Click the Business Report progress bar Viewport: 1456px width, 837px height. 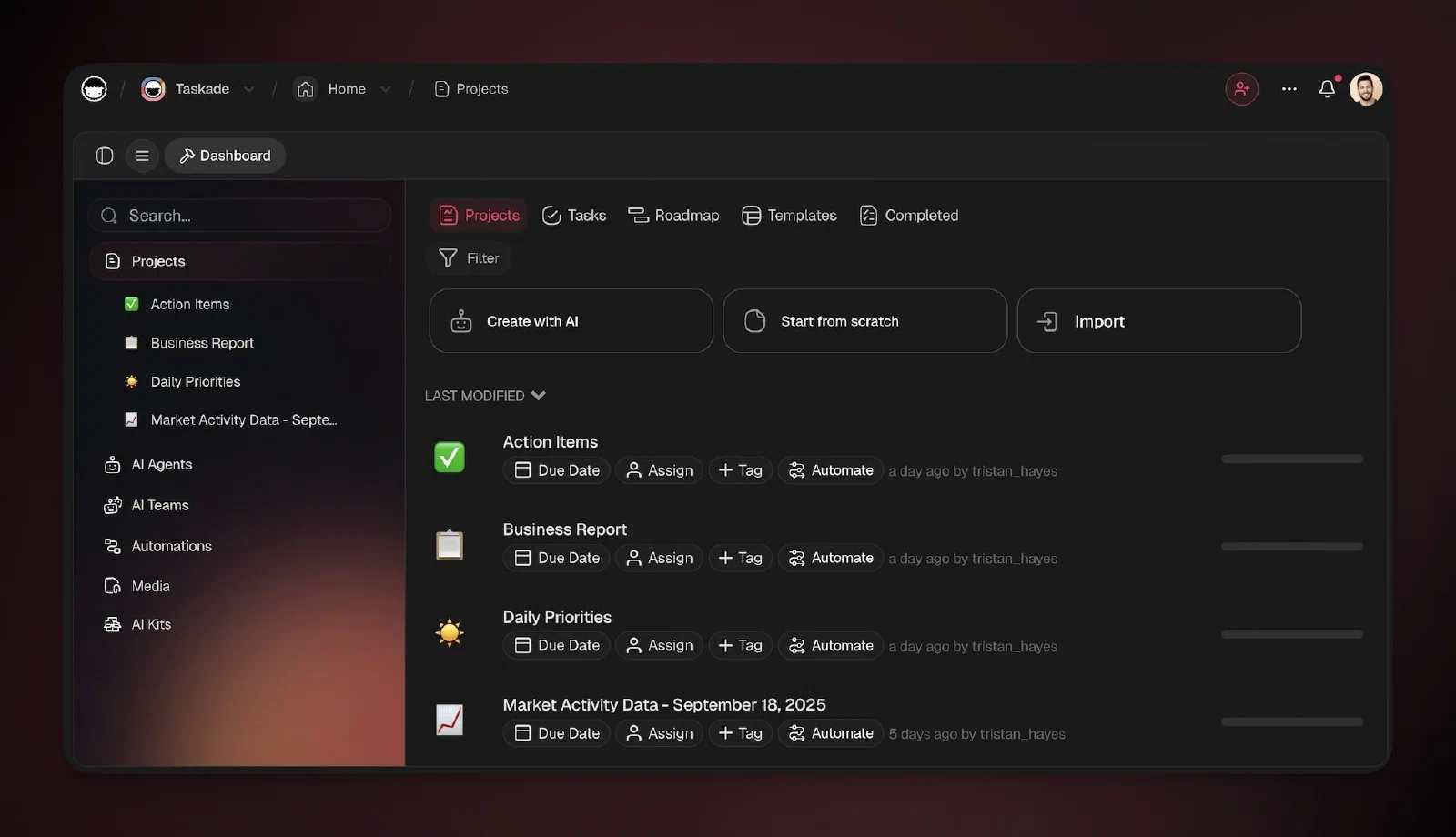pos(1292,547)
